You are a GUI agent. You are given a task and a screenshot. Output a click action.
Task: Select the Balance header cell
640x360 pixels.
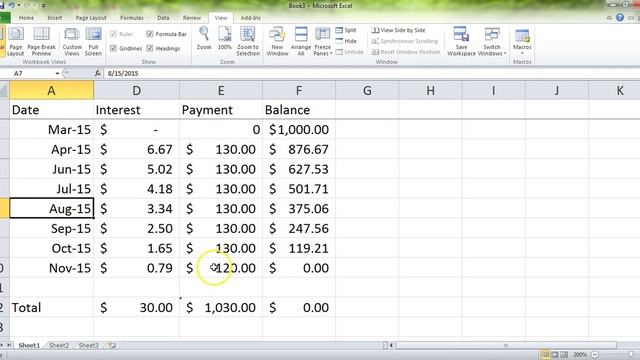299,110
